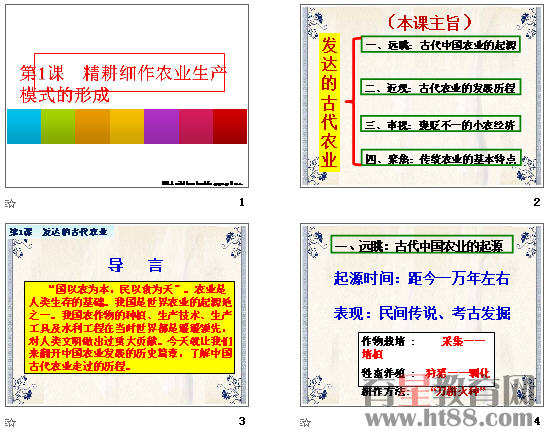Click slide number 2 label
Screen dimensions: 550x430
click(537, 202)
